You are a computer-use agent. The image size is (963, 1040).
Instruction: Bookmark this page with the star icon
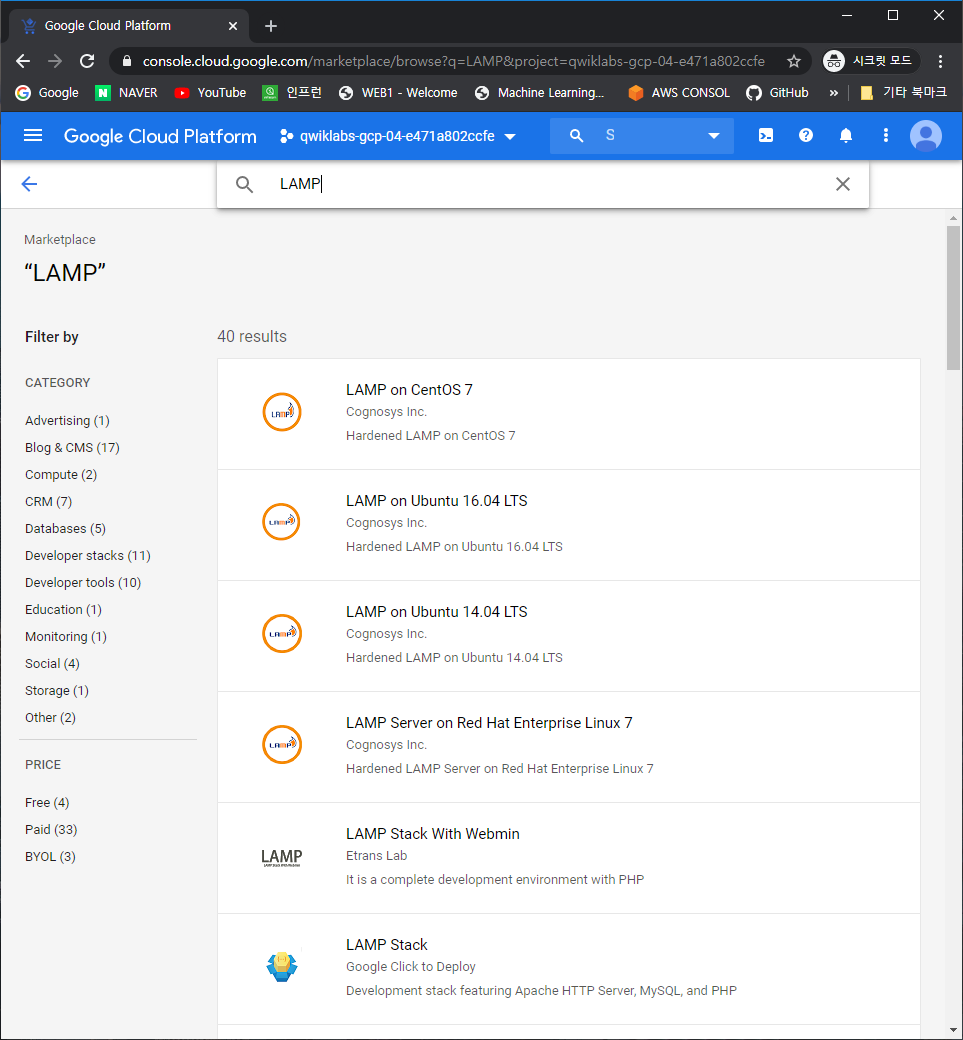[794, 62]
